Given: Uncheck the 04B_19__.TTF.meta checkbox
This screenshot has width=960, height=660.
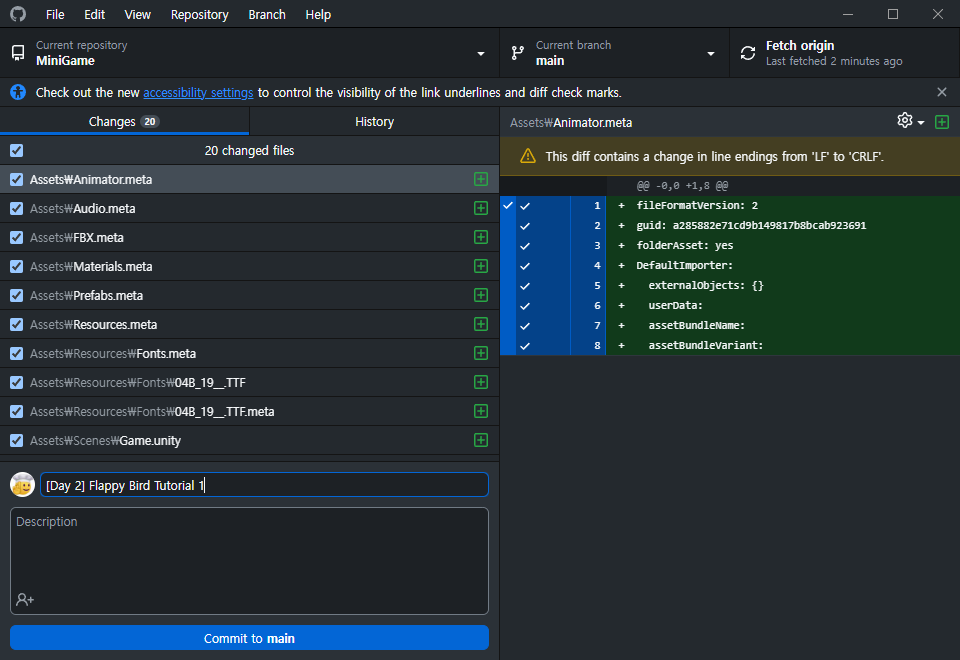Looking at the screenshot, I should tap(17, 411).
